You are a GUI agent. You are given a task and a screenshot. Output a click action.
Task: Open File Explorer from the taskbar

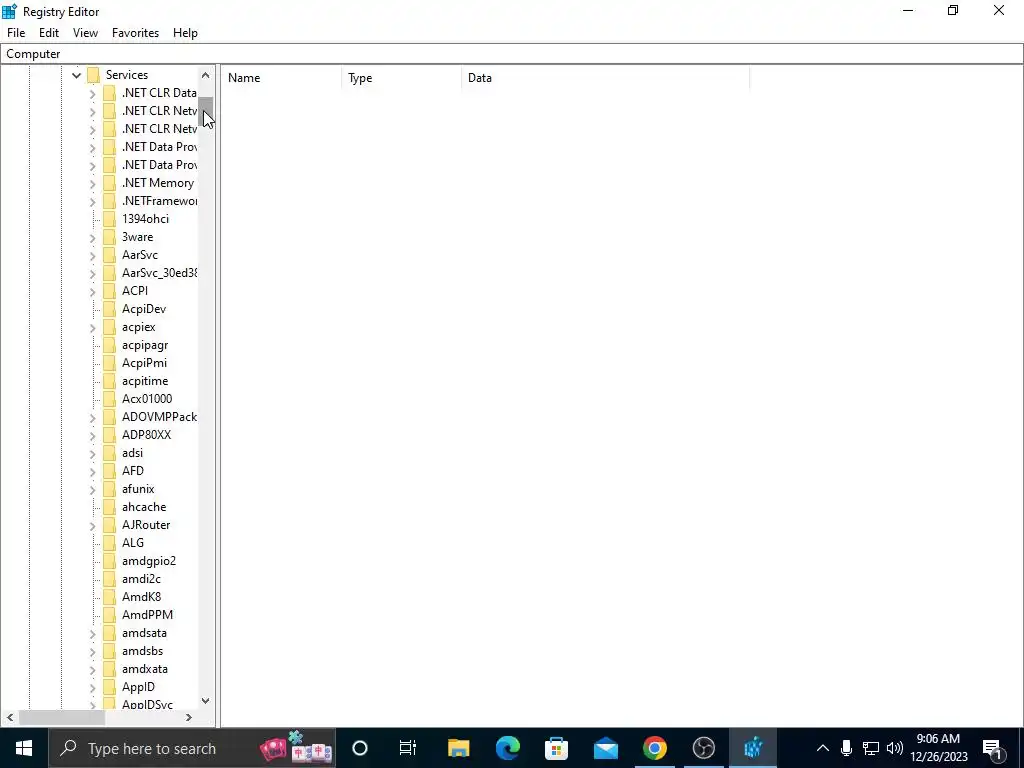pyautogui.click(x=458, y=748)
